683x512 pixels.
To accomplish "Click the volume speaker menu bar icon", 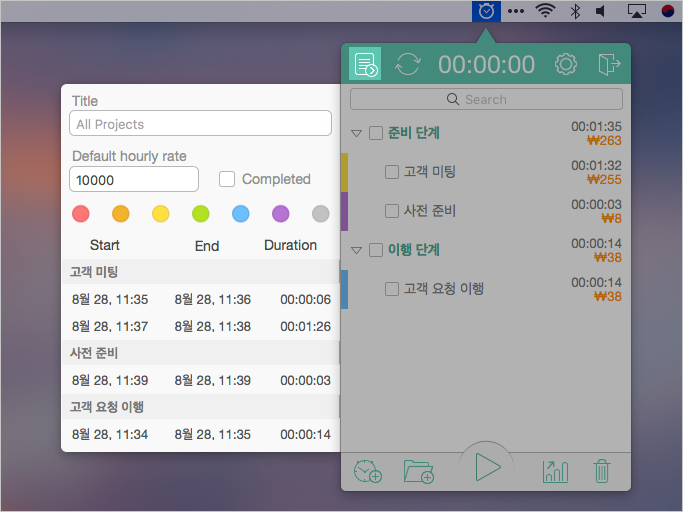I will [600, 11].
